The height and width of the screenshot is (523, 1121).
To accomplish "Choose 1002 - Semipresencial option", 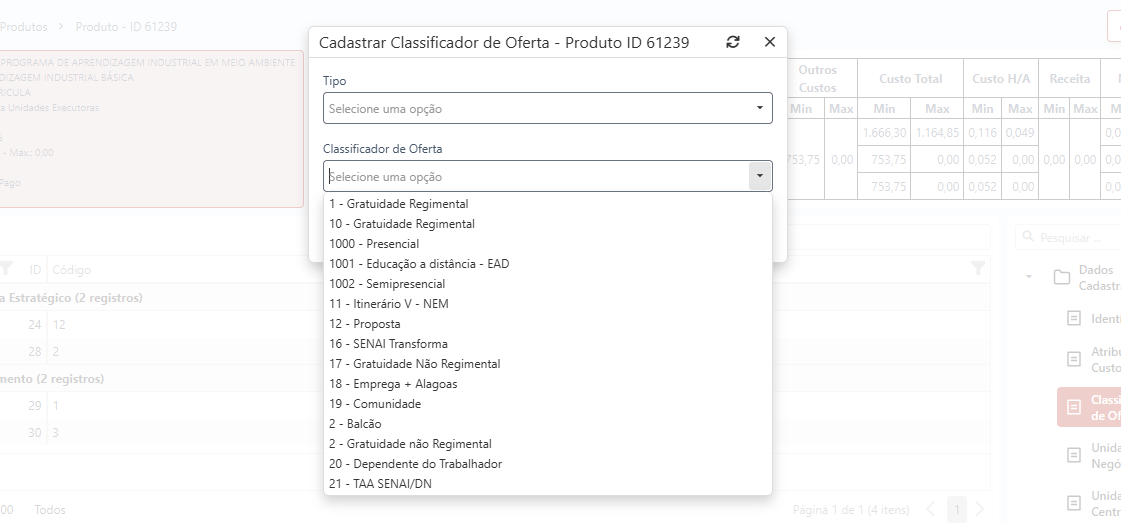I will click(x=387, y=284).
